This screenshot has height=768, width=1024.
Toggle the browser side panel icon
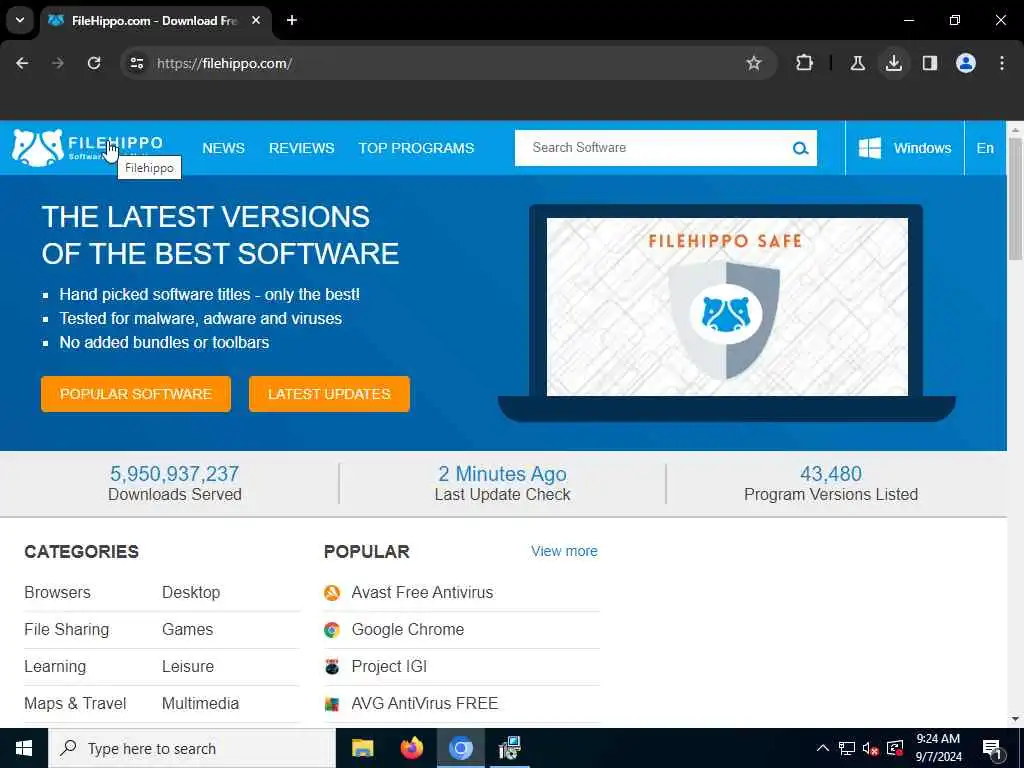tap(929, 63)
